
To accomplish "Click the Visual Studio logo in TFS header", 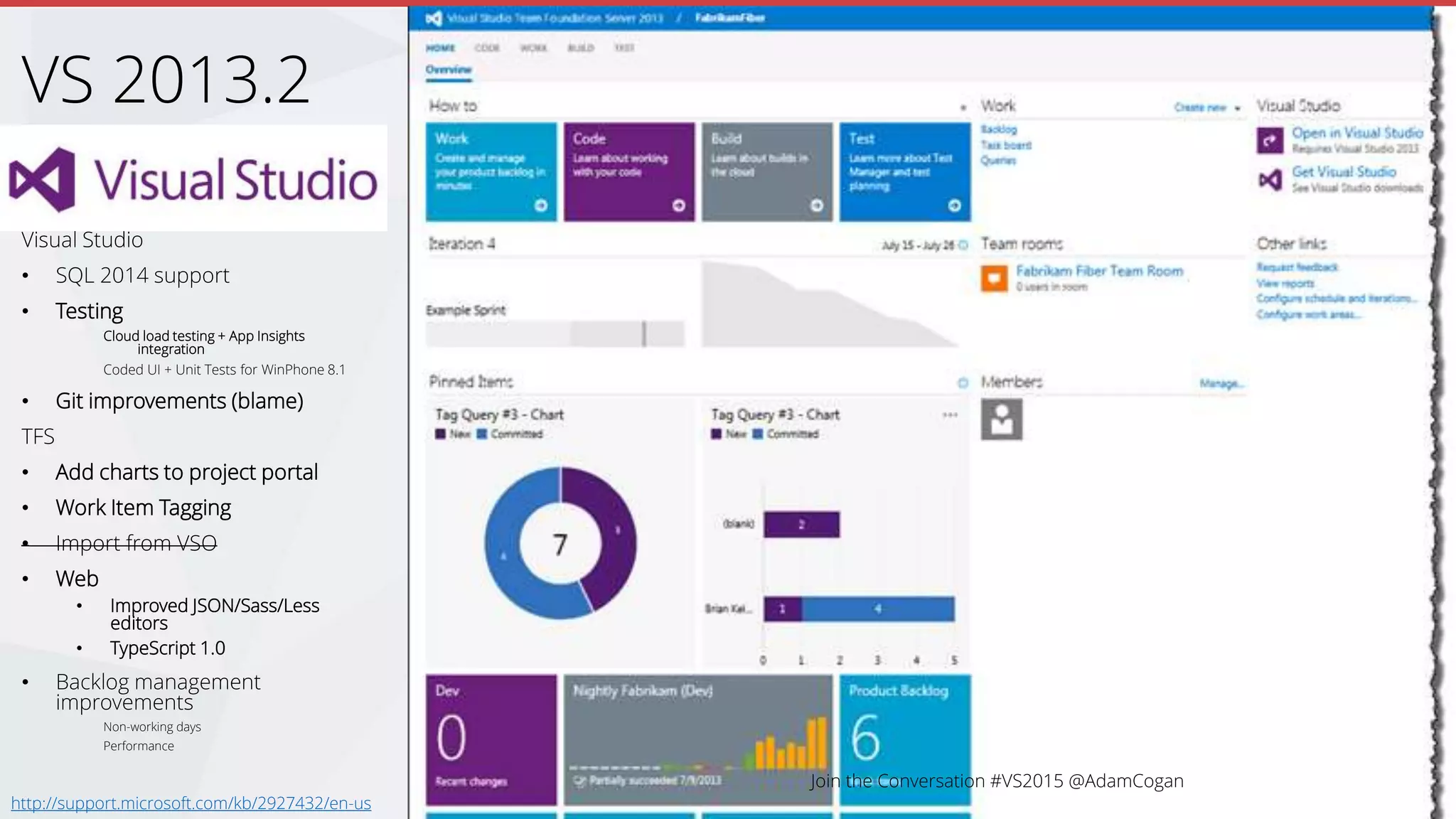I will click(x=434, y=18).
